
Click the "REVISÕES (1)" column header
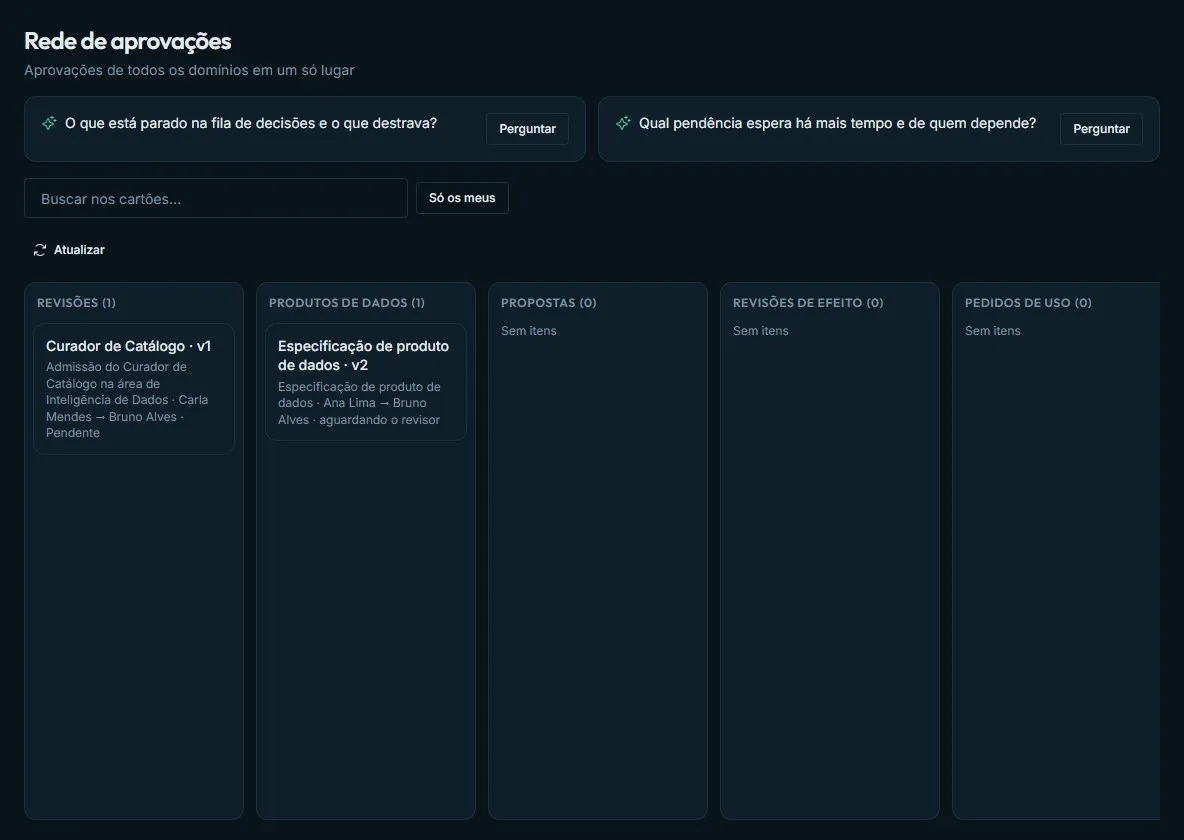click(76, 303)
